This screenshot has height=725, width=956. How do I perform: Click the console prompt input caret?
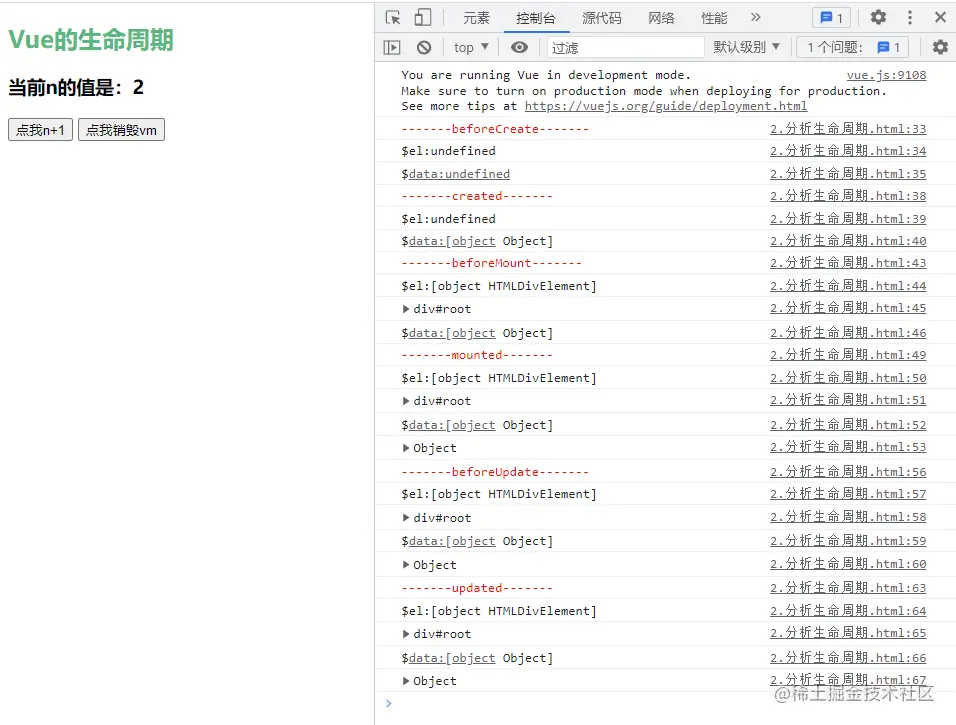point(389,704)
